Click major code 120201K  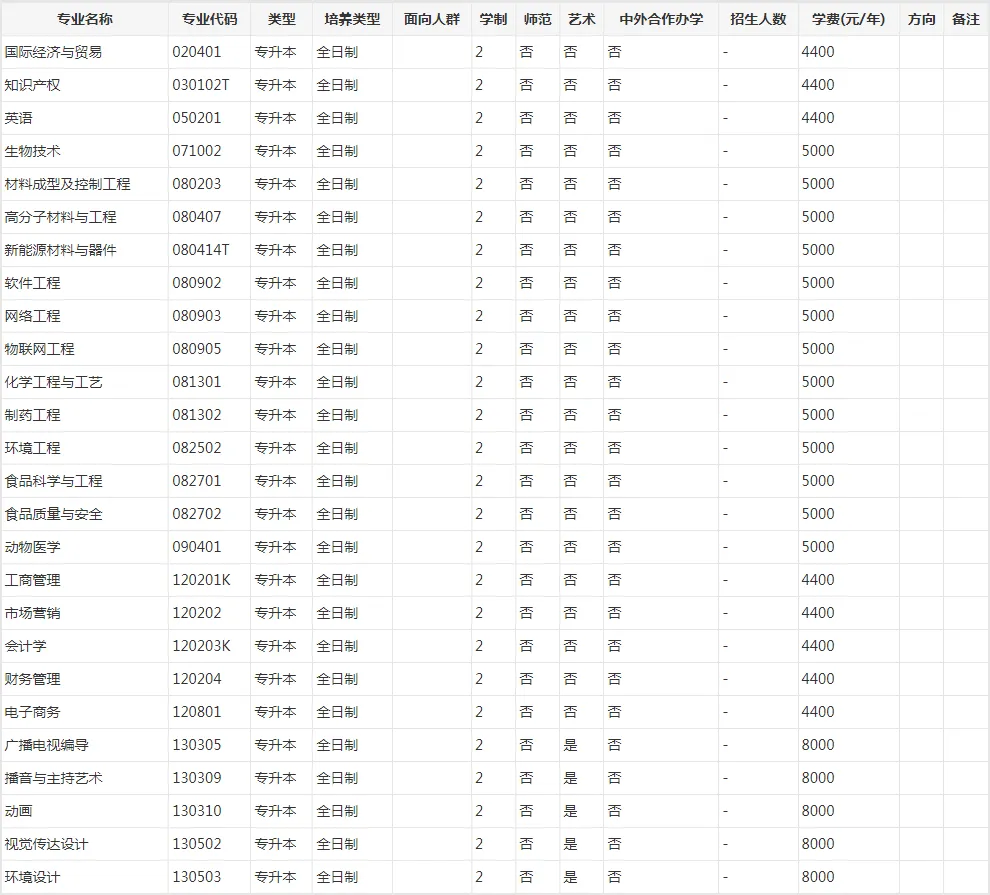[200, 580]
